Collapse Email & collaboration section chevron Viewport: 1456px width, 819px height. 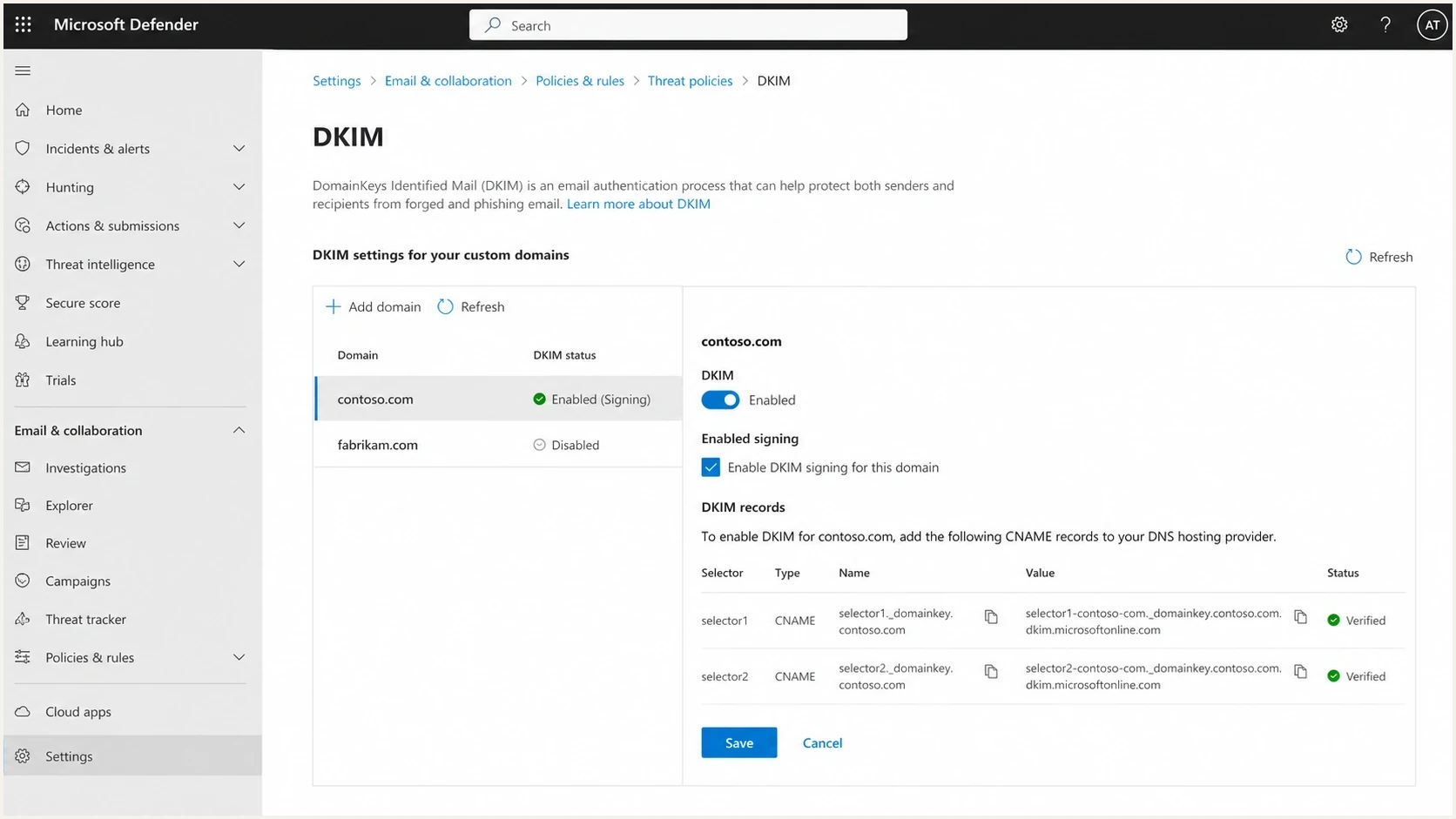click(239, 430)
